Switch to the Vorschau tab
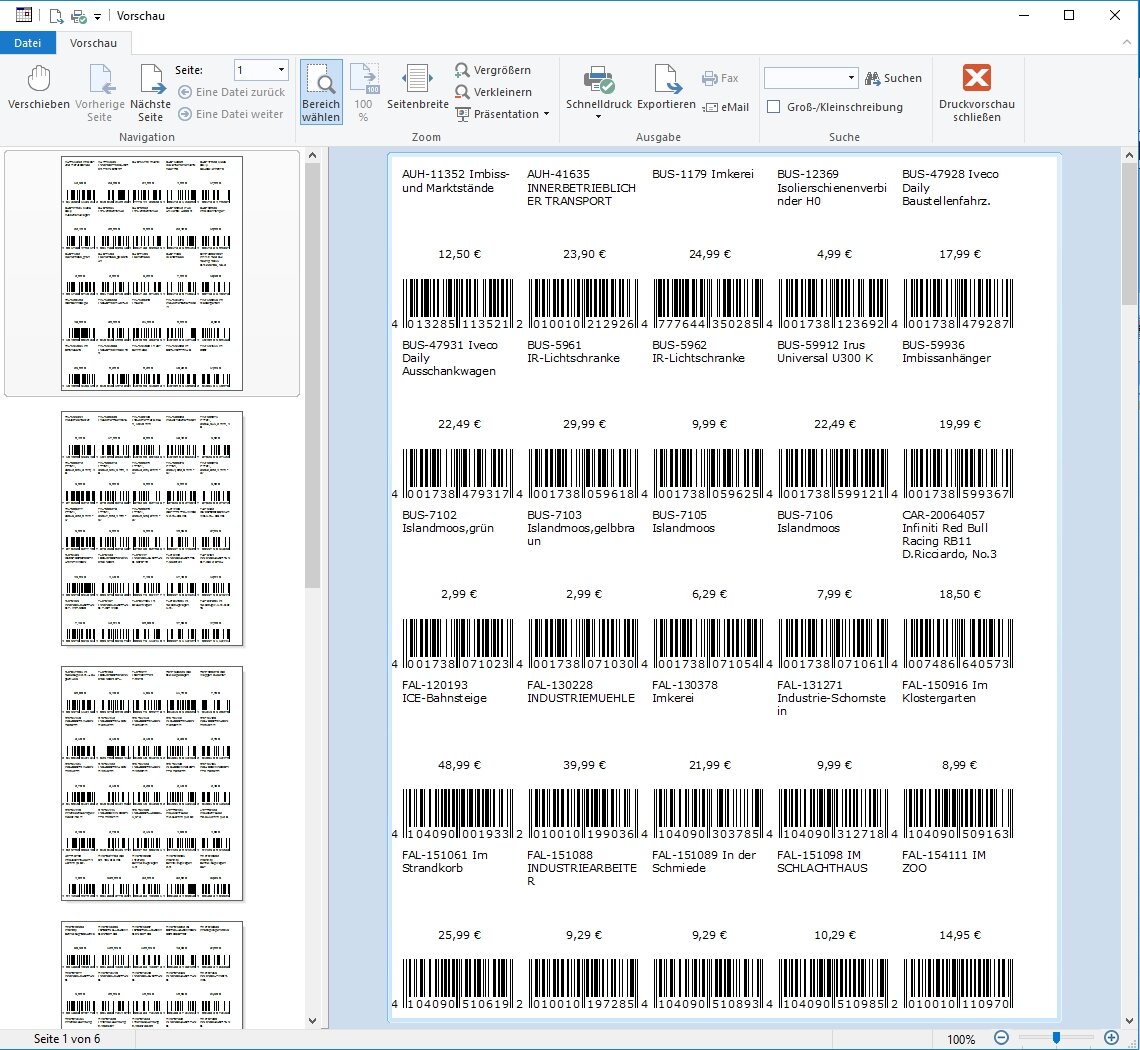The image size is (1140, 1050). coord(93,43)
